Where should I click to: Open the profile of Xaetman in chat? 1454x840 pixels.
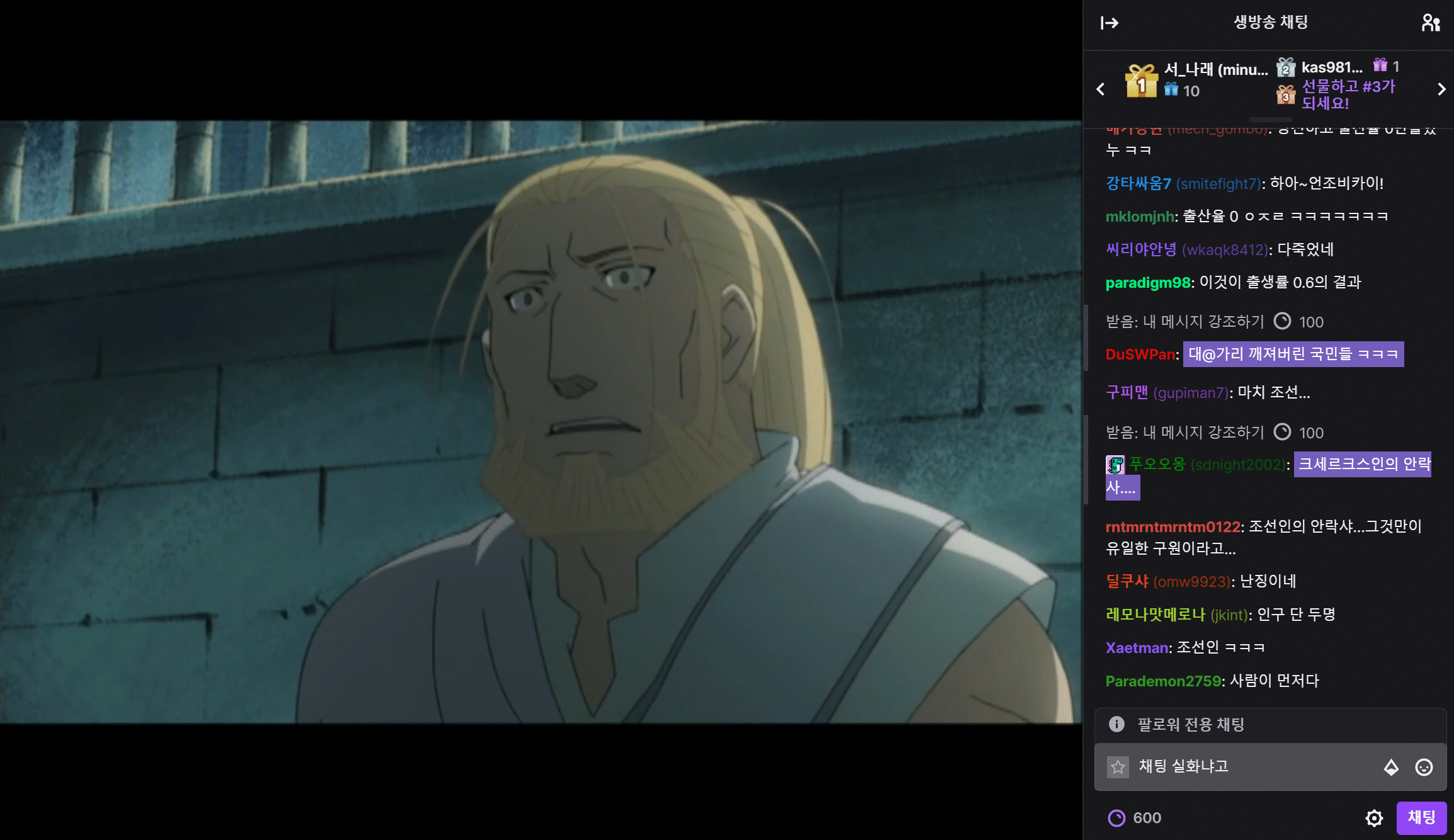point(1137,648)
